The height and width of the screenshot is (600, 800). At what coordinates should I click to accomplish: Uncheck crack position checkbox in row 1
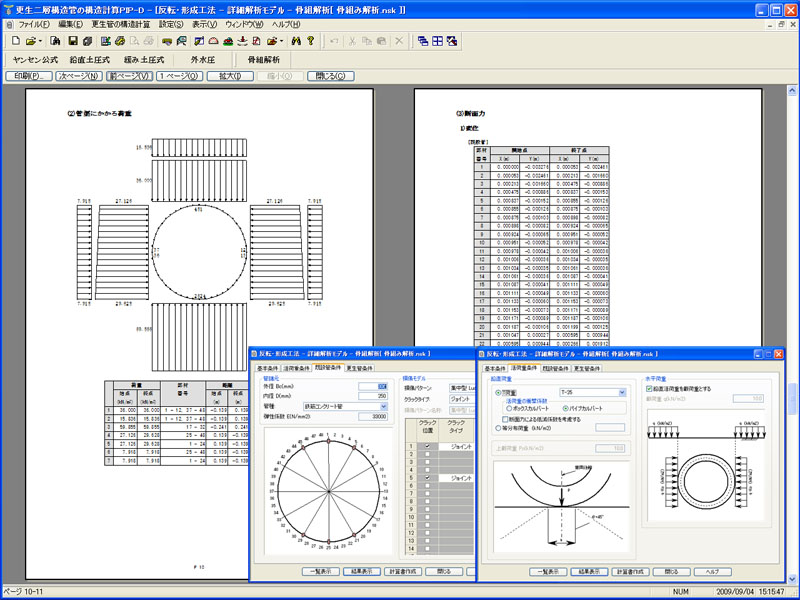[425, 447]
